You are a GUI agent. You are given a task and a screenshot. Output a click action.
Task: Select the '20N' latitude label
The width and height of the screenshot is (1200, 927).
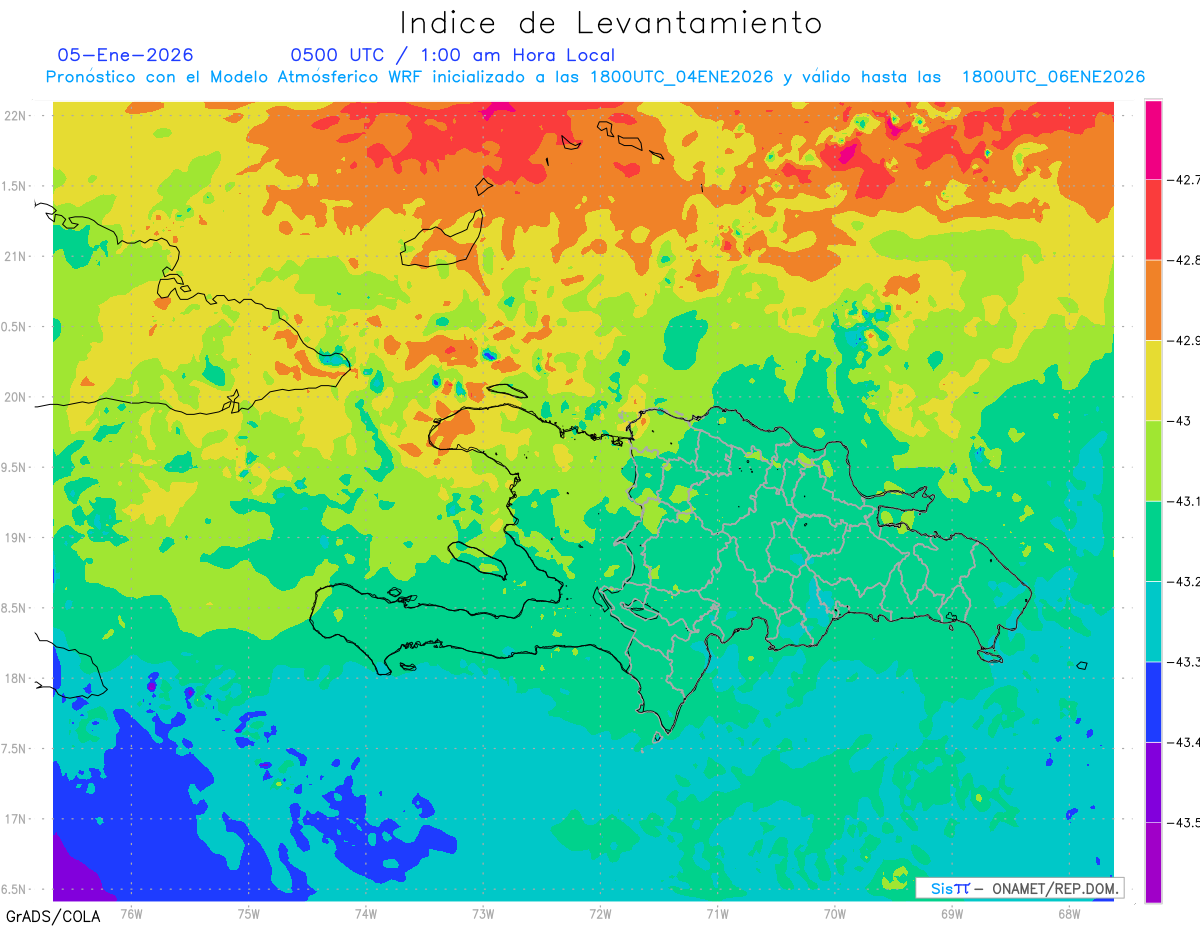[x=16, y=397]
